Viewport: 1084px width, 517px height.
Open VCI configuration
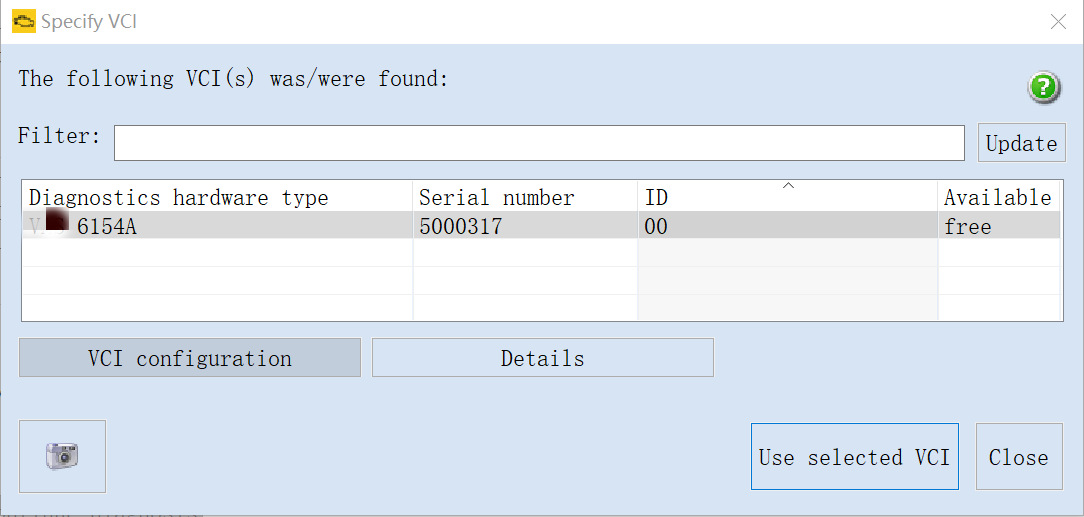tap(190, 358)
